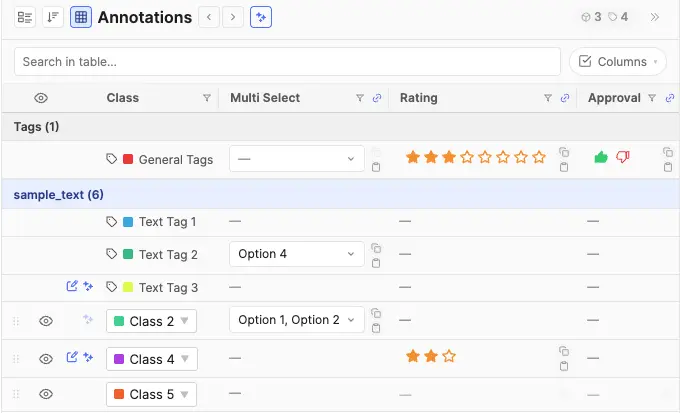This screenshot has width=680, height=413.
Task: Copy rating value of Class 4
Action: (564, 351)
